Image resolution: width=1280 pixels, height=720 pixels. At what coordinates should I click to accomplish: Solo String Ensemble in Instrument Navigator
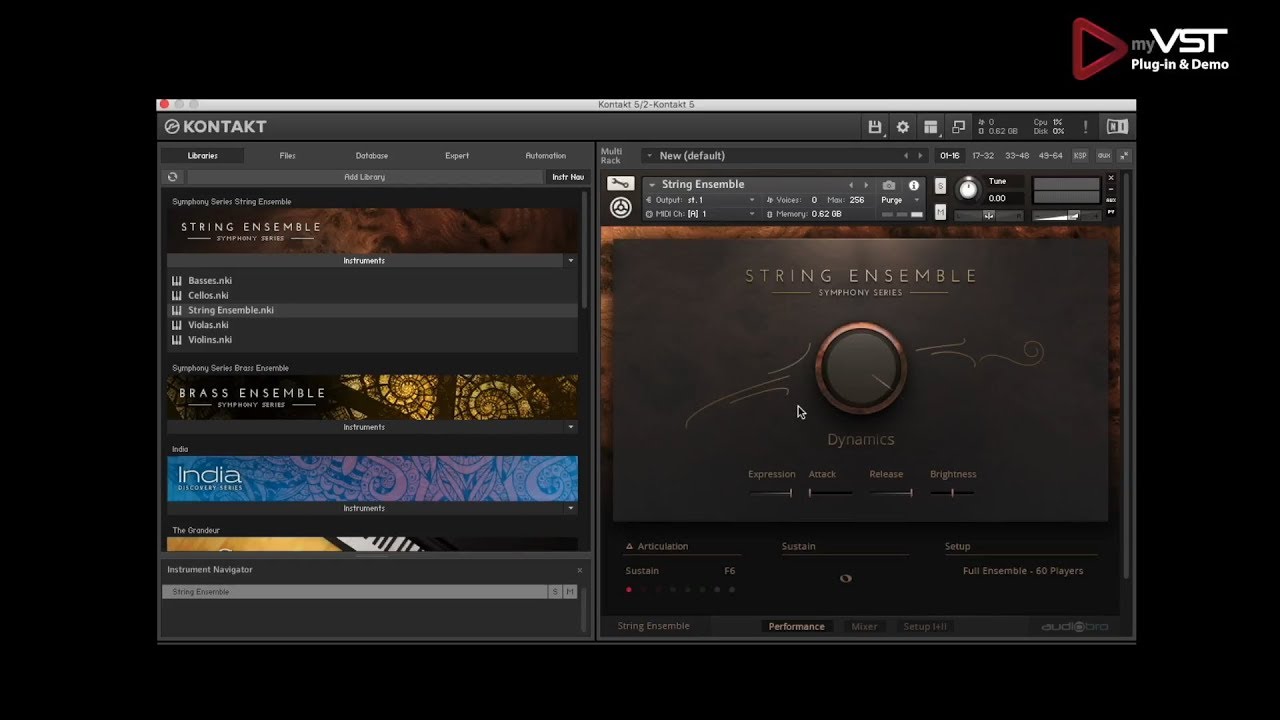click(x=555, y=592)
